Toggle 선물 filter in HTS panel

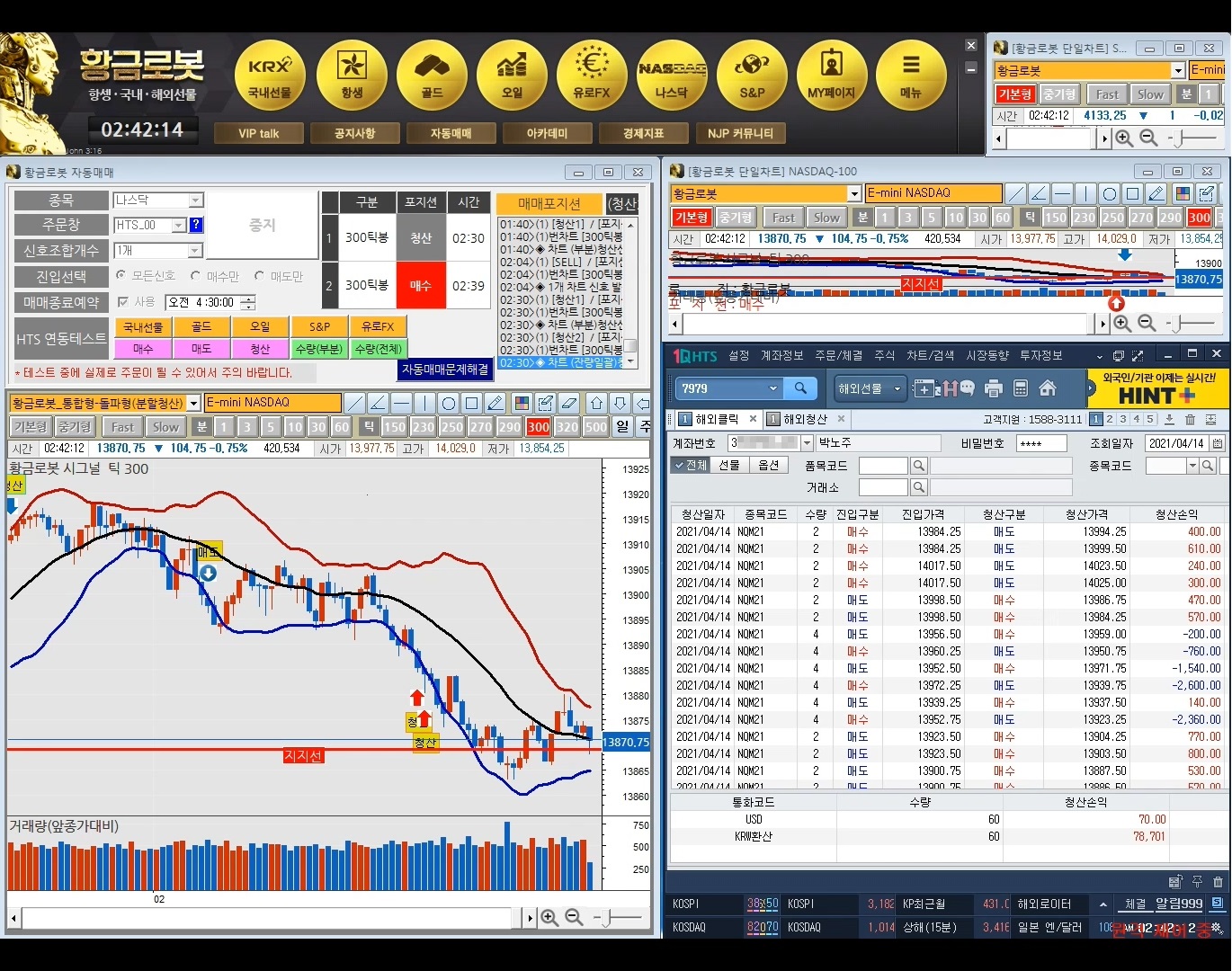pos(729,465)
